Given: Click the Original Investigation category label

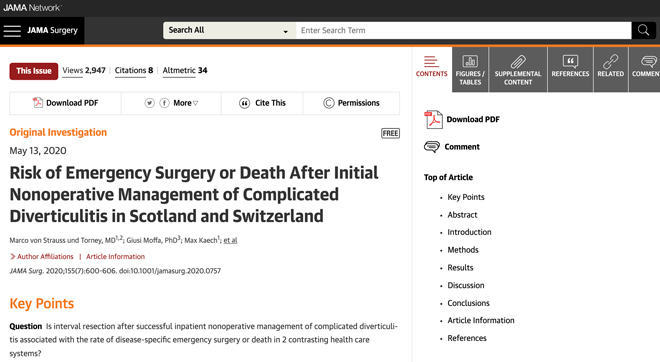Looking at the screenshot, I should (58, 133).
